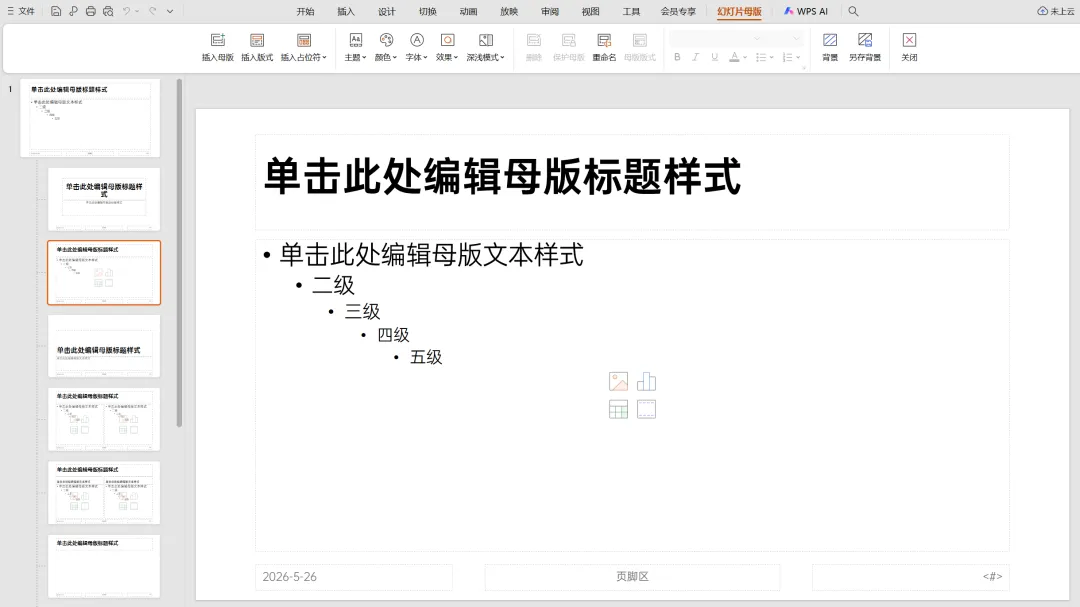
Task: Open the 会员专享 tab
Action: click(x=678, y=12)
